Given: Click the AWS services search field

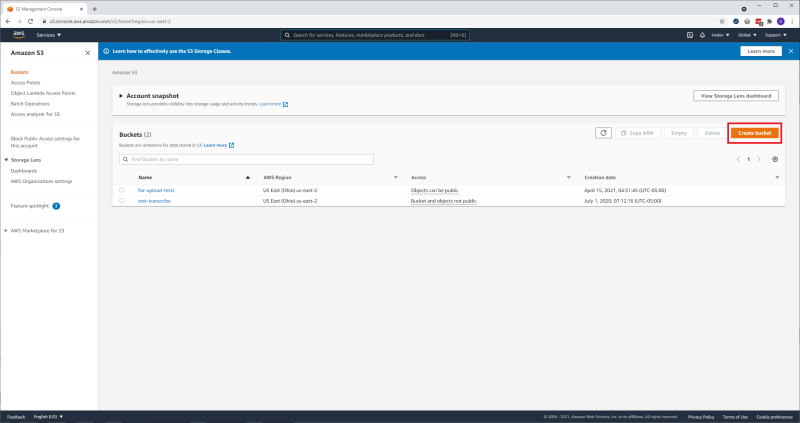Looking at the screenshot, I should (375, 35).
